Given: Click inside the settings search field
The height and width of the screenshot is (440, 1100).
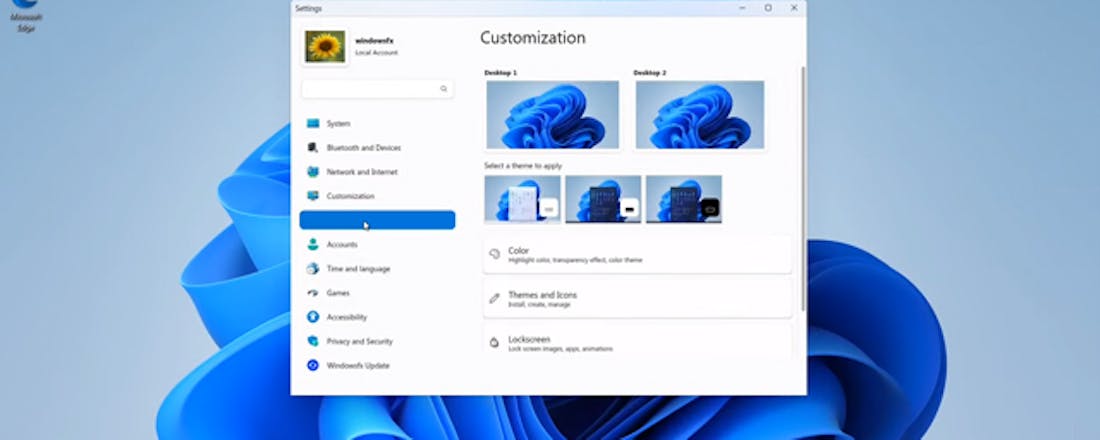Looking at the screenshot, I should (x=377, y=89).
